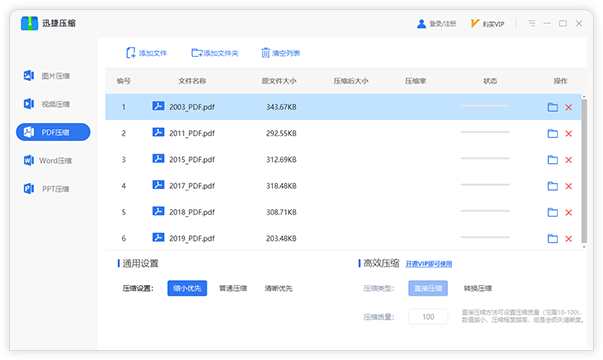Open folder for 2011_PDF.pdf
Image resolution: width=603 pixels, height=360 pixels.
click(553, 133)
